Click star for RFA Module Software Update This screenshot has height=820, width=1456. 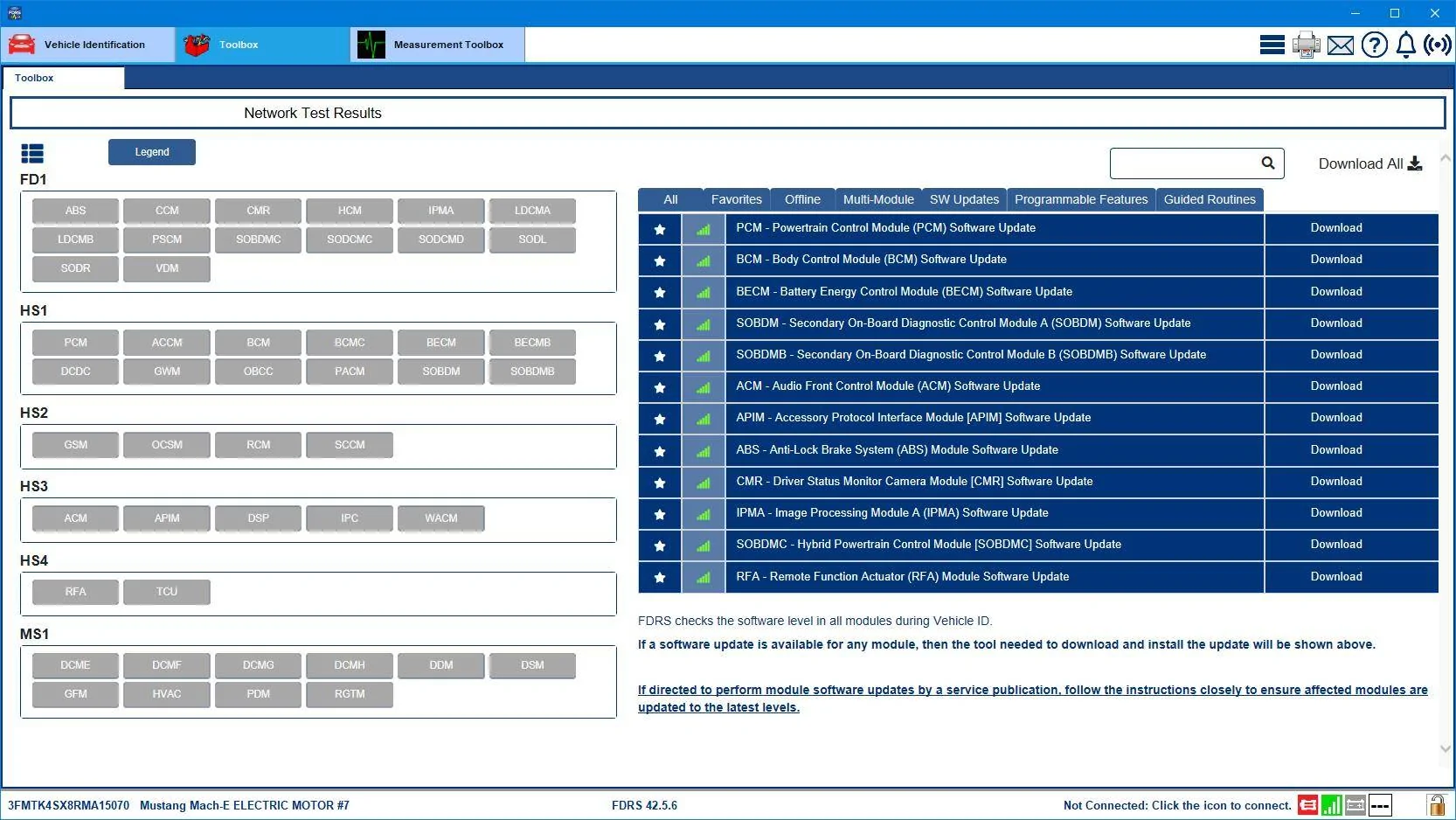(x=660, y=577)
